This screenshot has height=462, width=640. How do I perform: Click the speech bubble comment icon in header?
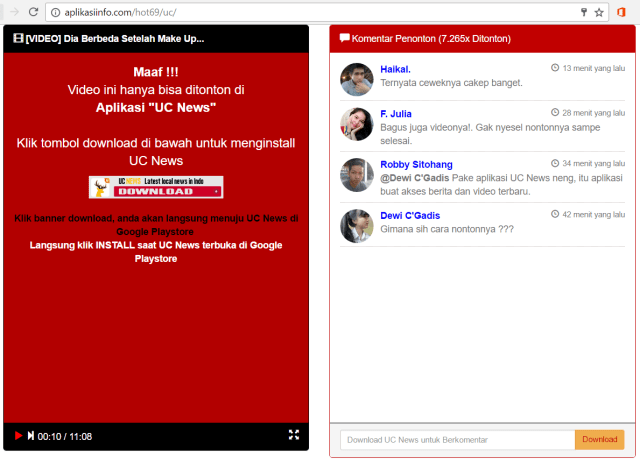(x=344, y=38)
